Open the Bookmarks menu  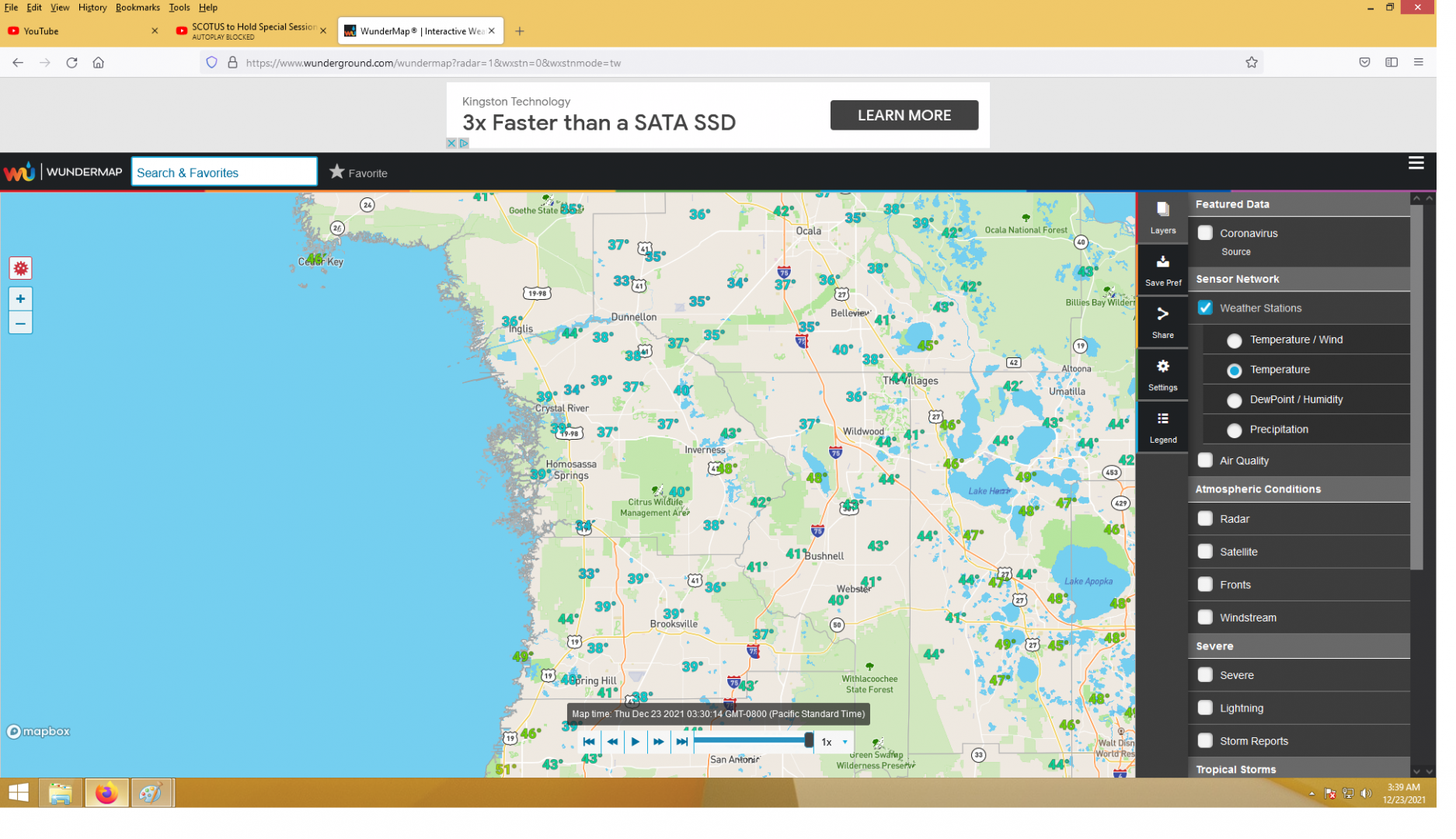click(x=139, y=8)
